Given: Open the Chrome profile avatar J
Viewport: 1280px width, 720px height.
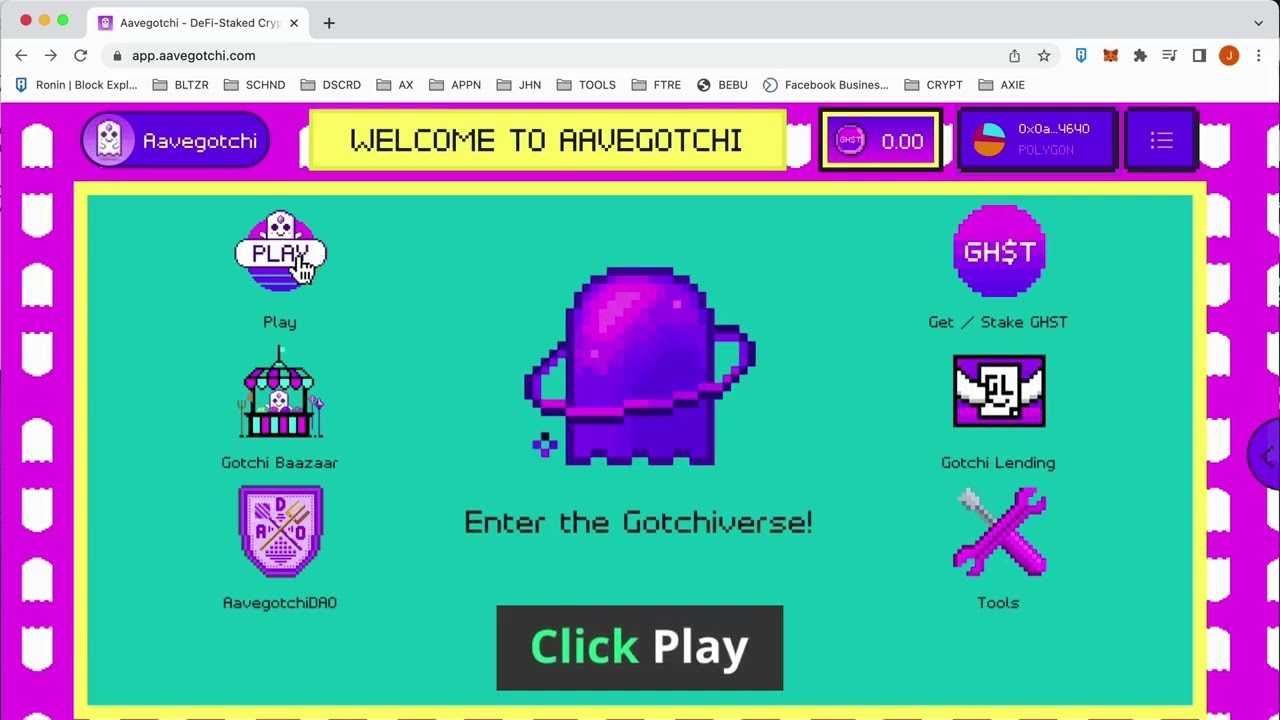Looking at the screenshot, I should click(x=1229, y=56).
